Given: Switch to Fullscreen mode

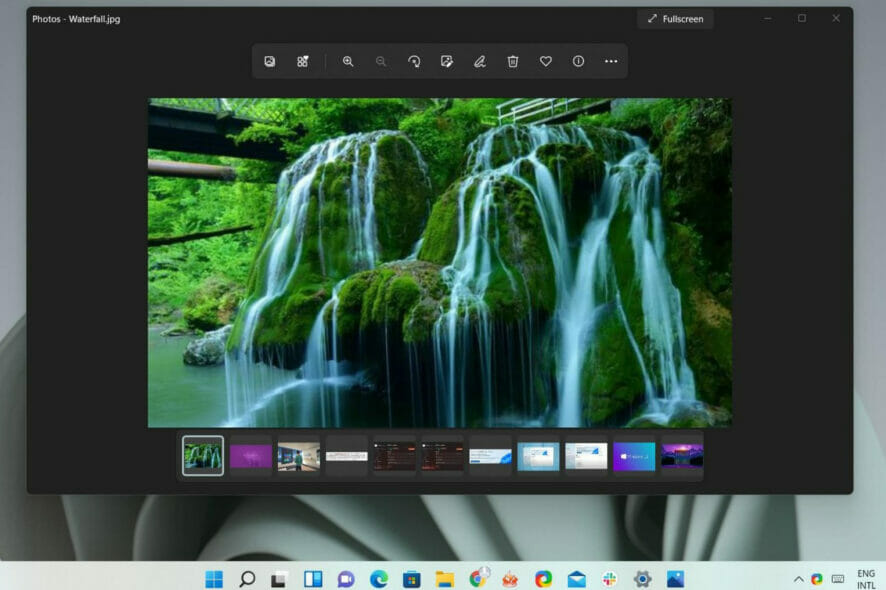Looking at the screenshot, I should (x=675, y=19).
